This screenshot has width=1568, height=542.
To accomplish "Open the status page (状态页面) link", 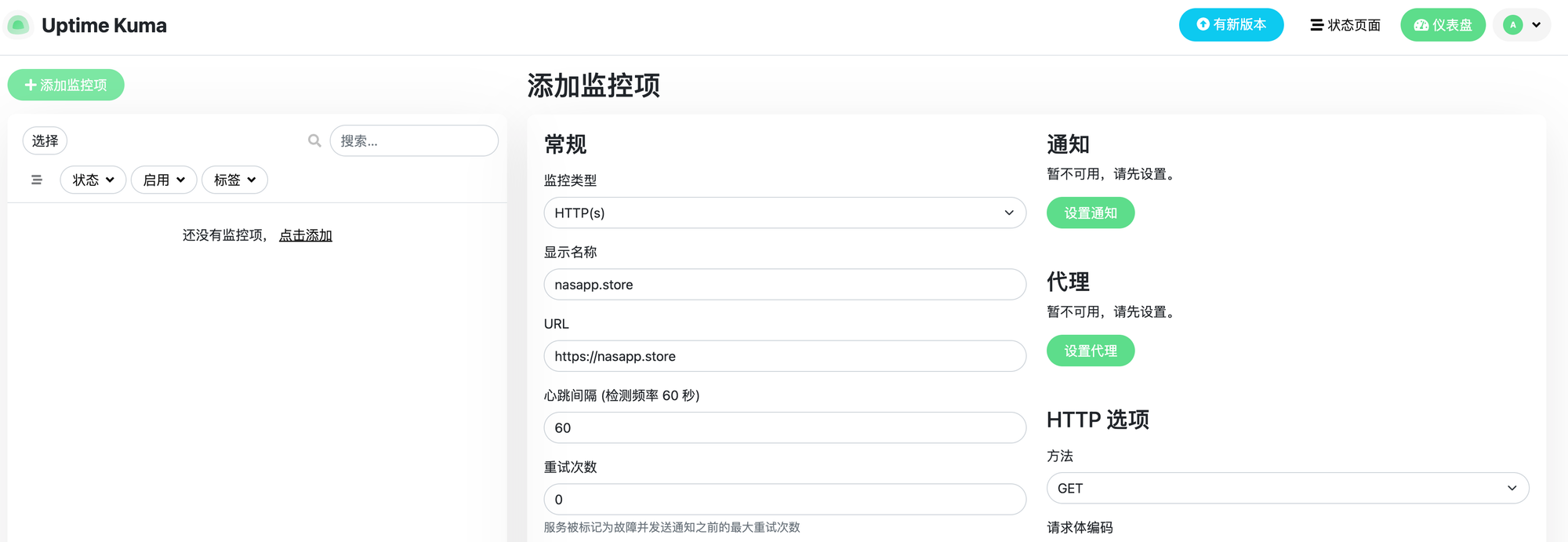I will click(1345, 25).
